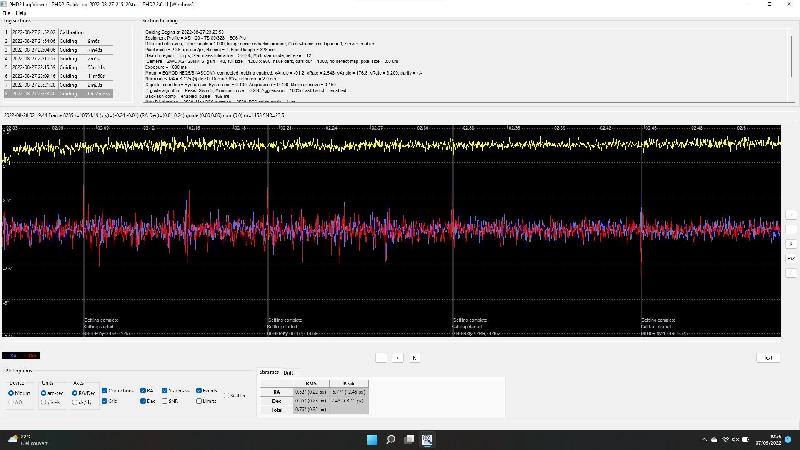Click the vertical zoom in button
The width and height of the screenshot is (800, 450).
click(791, 215)
